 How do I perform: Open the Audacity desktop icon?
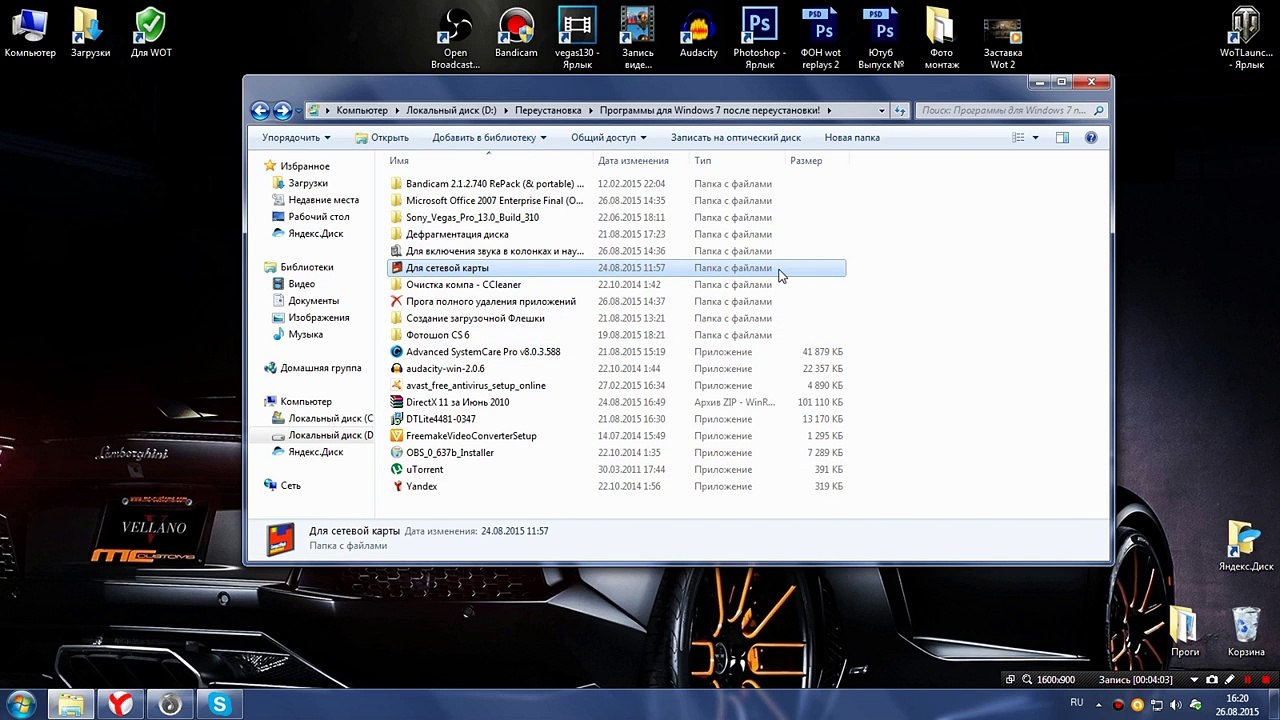(x=698, y=33)
